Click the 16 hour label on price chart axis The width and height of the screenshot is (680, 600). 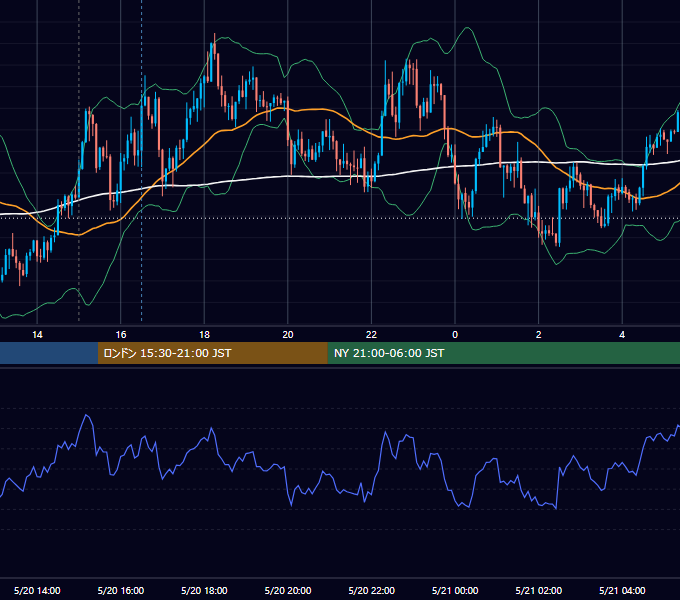coord(121,335)
